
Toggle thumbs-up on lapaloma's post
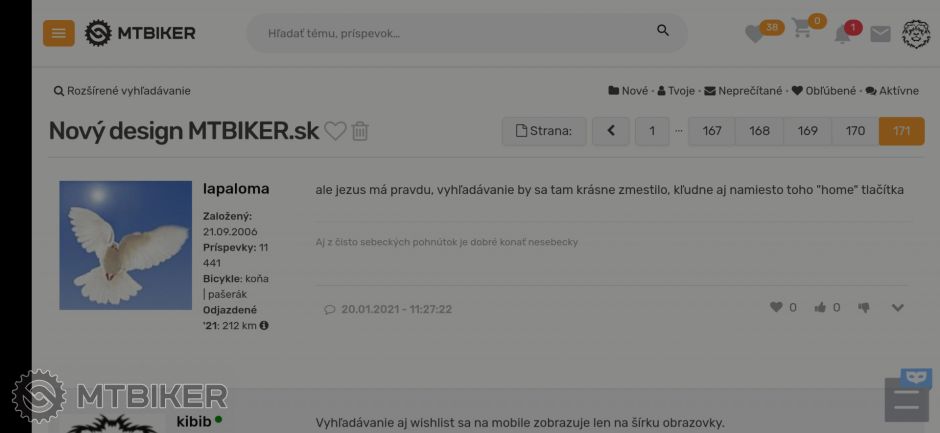(820, 308)
